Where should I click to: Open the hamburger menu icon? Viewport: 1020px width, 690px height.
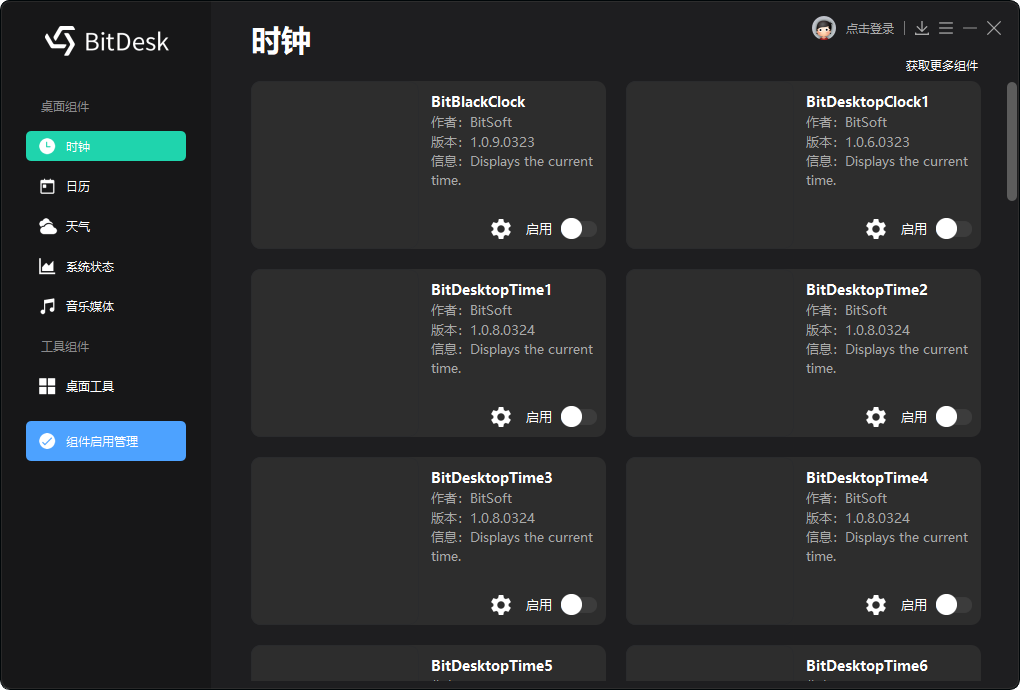tap(946, 28)
